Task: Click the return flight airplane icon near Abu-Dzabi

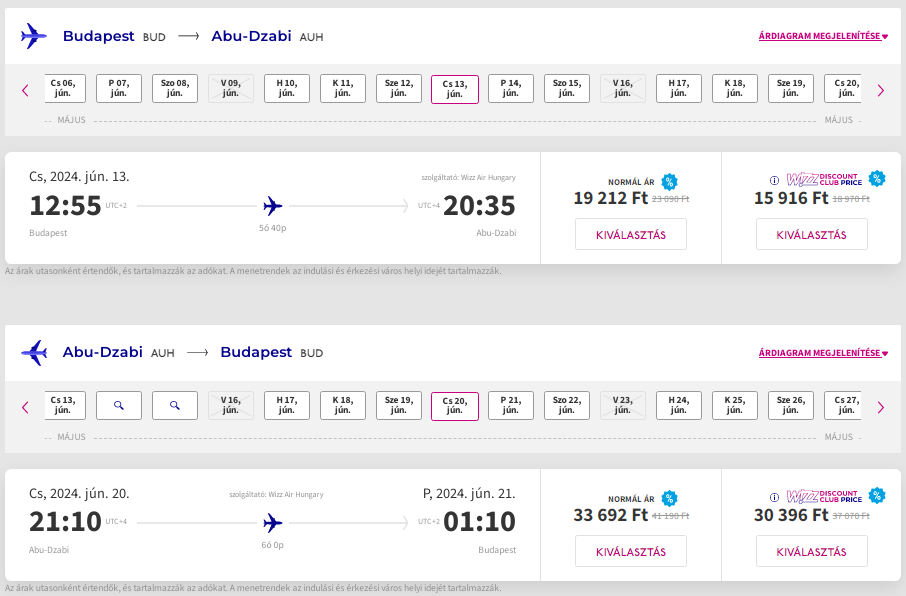Action: tap(34, 353)
